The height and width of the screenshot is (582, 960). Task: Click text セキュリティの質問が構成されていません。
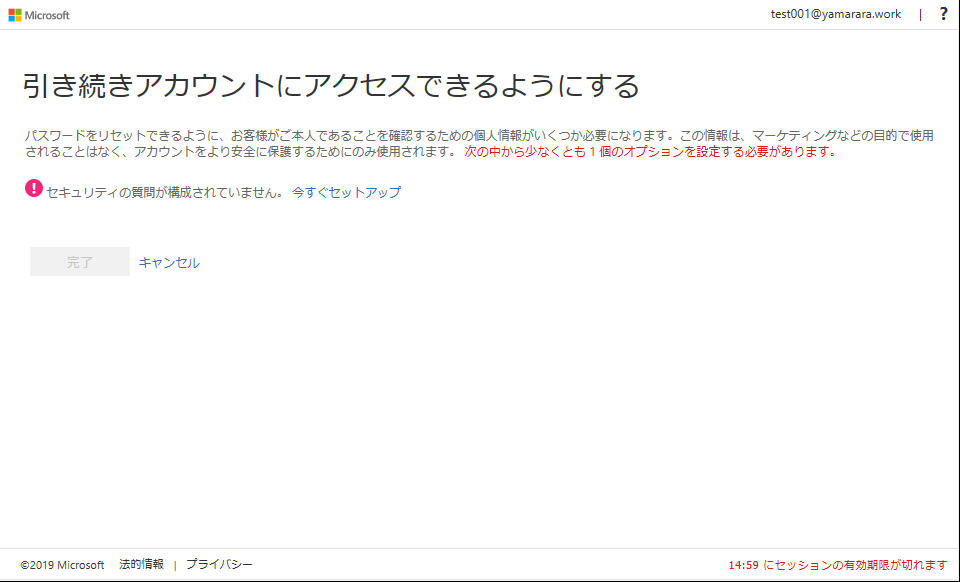(x=165, y=192)
